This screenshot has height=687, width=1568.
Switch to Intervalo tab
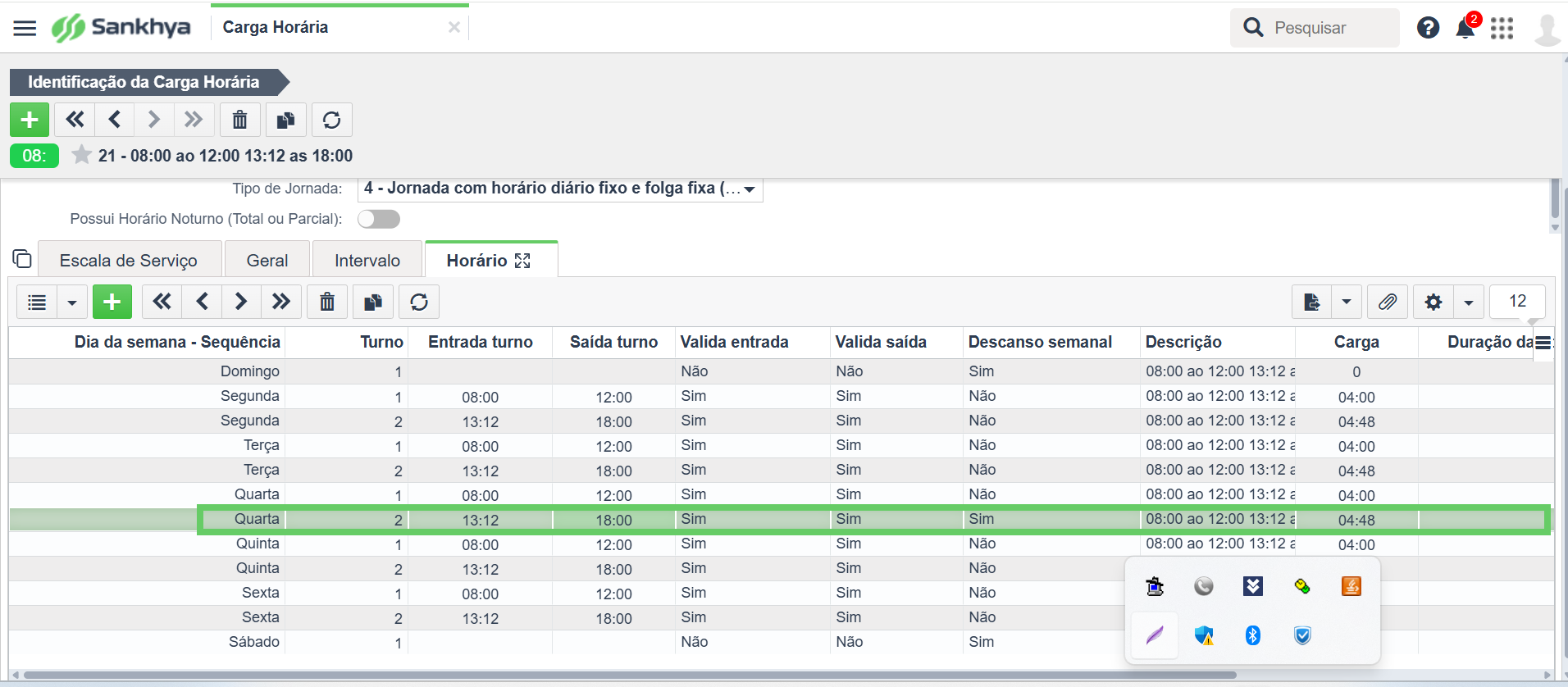click(x=367, y=261)
